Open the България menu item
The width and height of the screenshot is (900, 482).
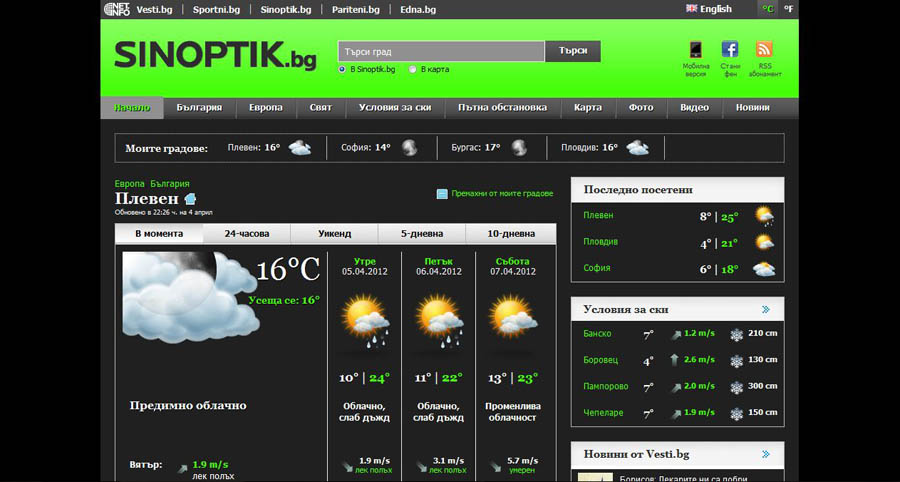pyautogui.click(x=199, y=108)
